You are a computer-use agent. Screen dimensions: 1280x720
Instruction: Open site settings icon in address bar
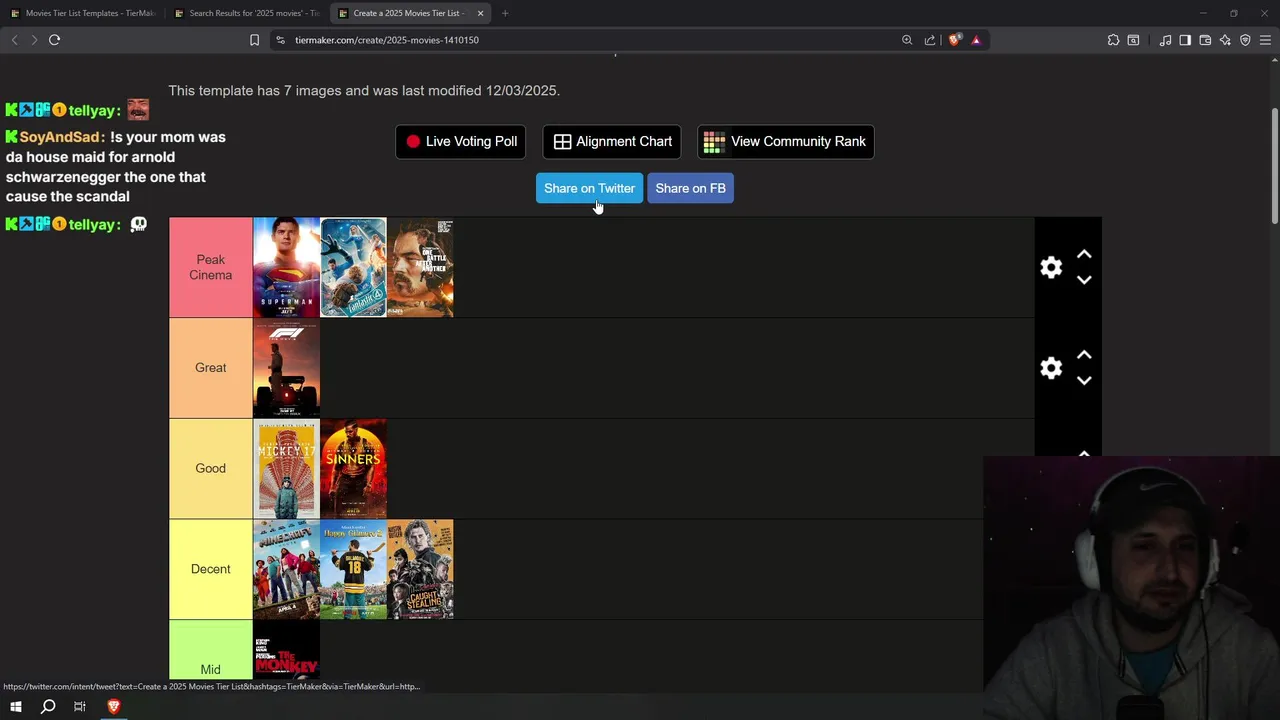(281, 40)
